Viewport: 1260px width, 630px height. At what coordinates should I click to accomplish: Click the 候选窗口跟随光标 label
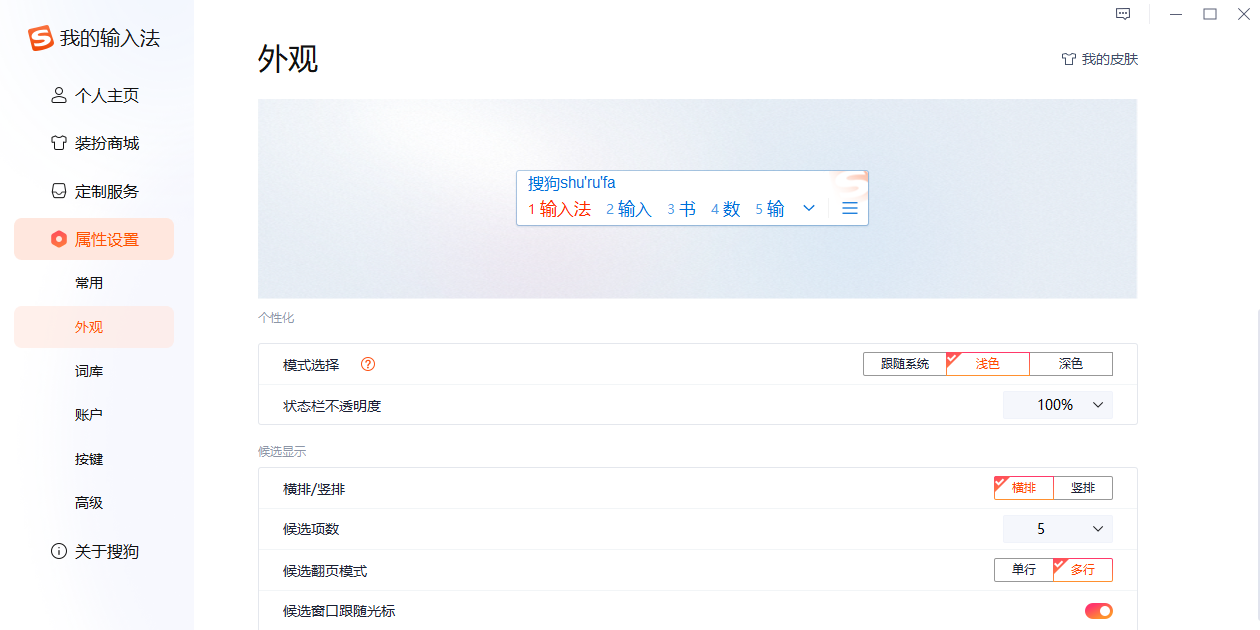[x=339, y=611]
